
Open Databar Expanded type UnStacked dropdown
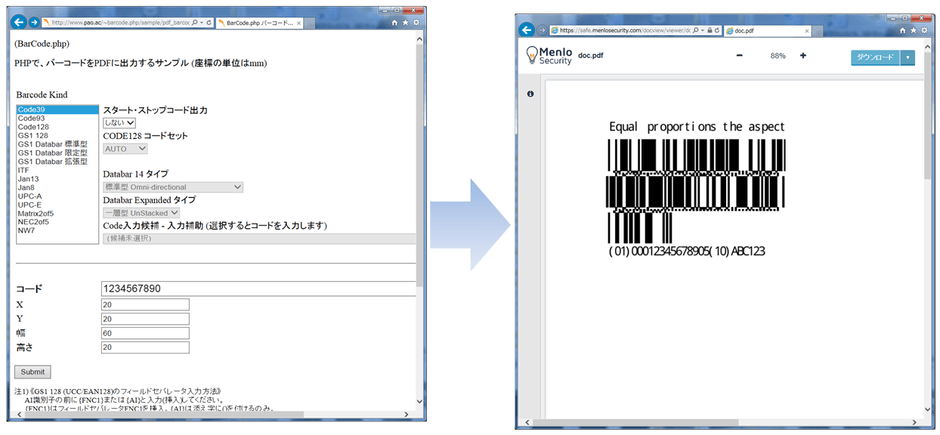coord(141,213)
